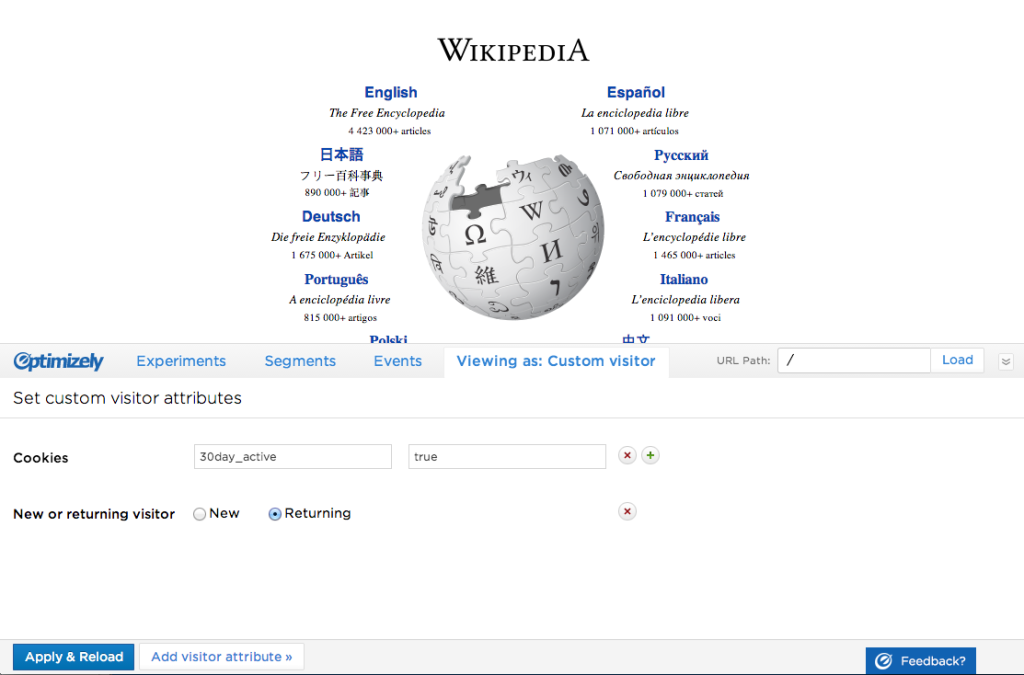Click the Optimizely logo
The height and width of the screenshot is (675, 1024).
58,361
